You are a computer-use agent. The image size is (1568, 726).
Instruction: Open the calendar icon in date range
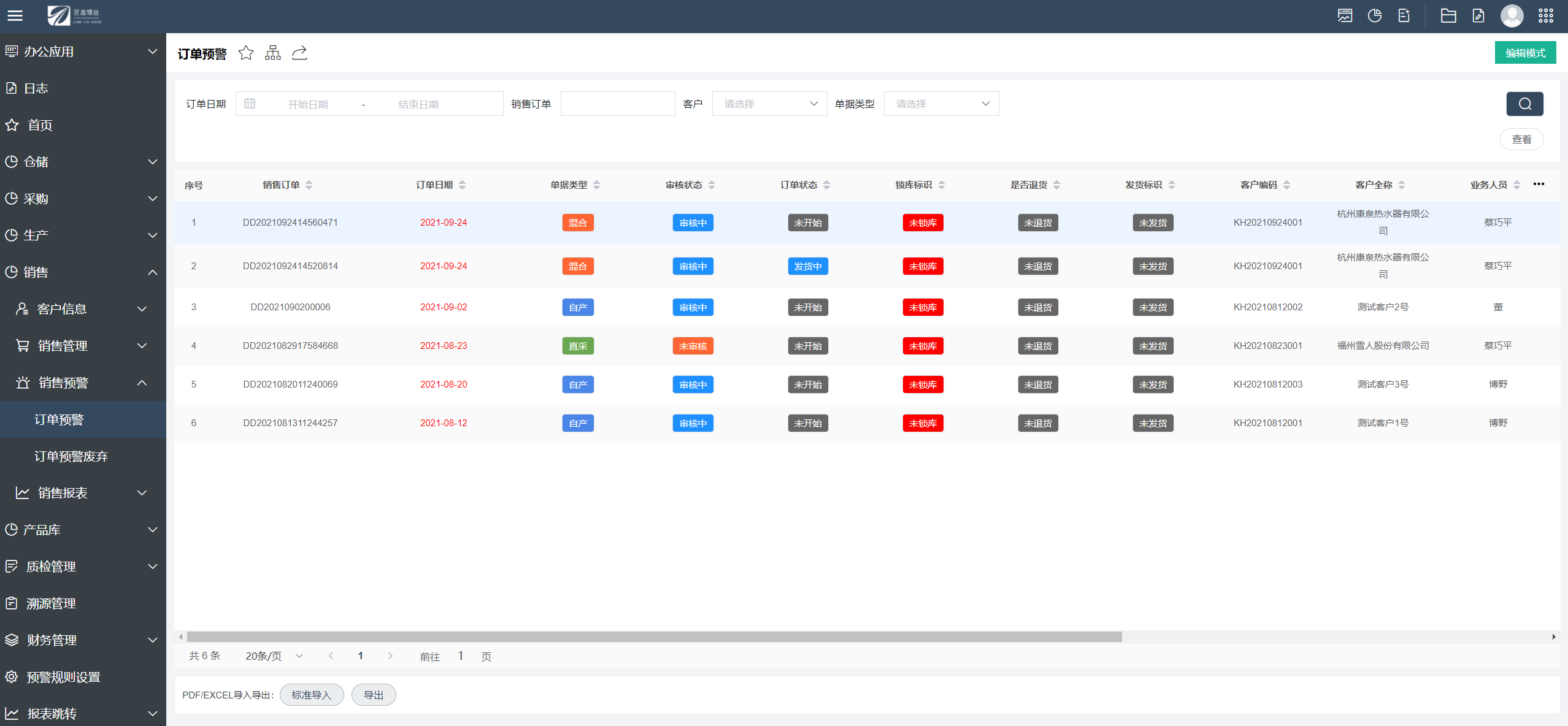click(250, 104)
